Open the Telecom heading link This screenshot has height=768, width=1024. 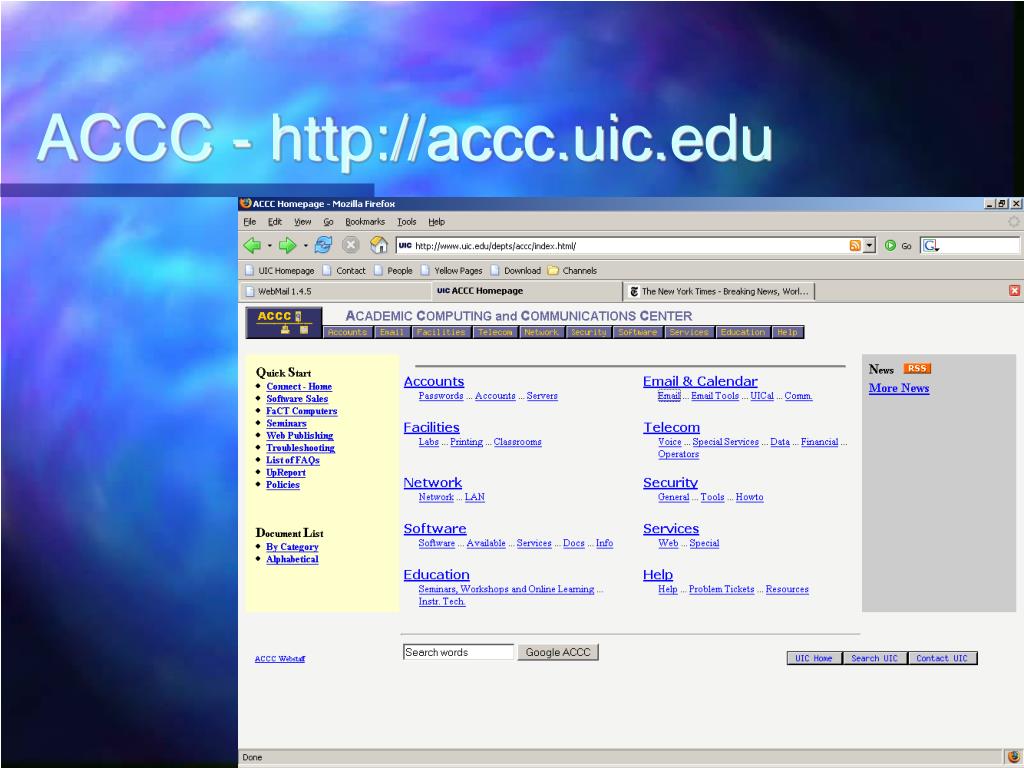(x=671, y=427)
